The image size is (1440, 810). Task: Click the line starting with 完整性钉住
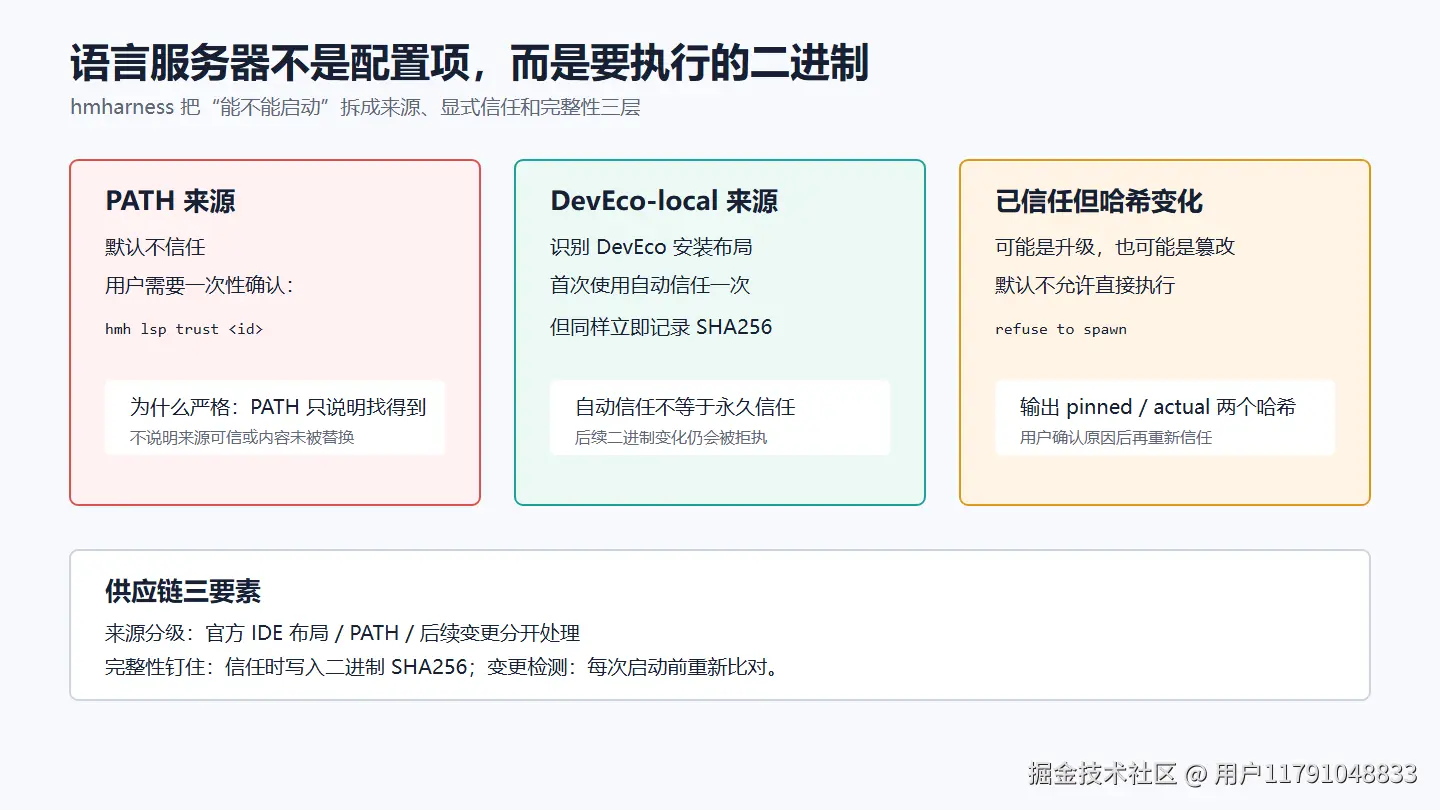pos(442,667)
